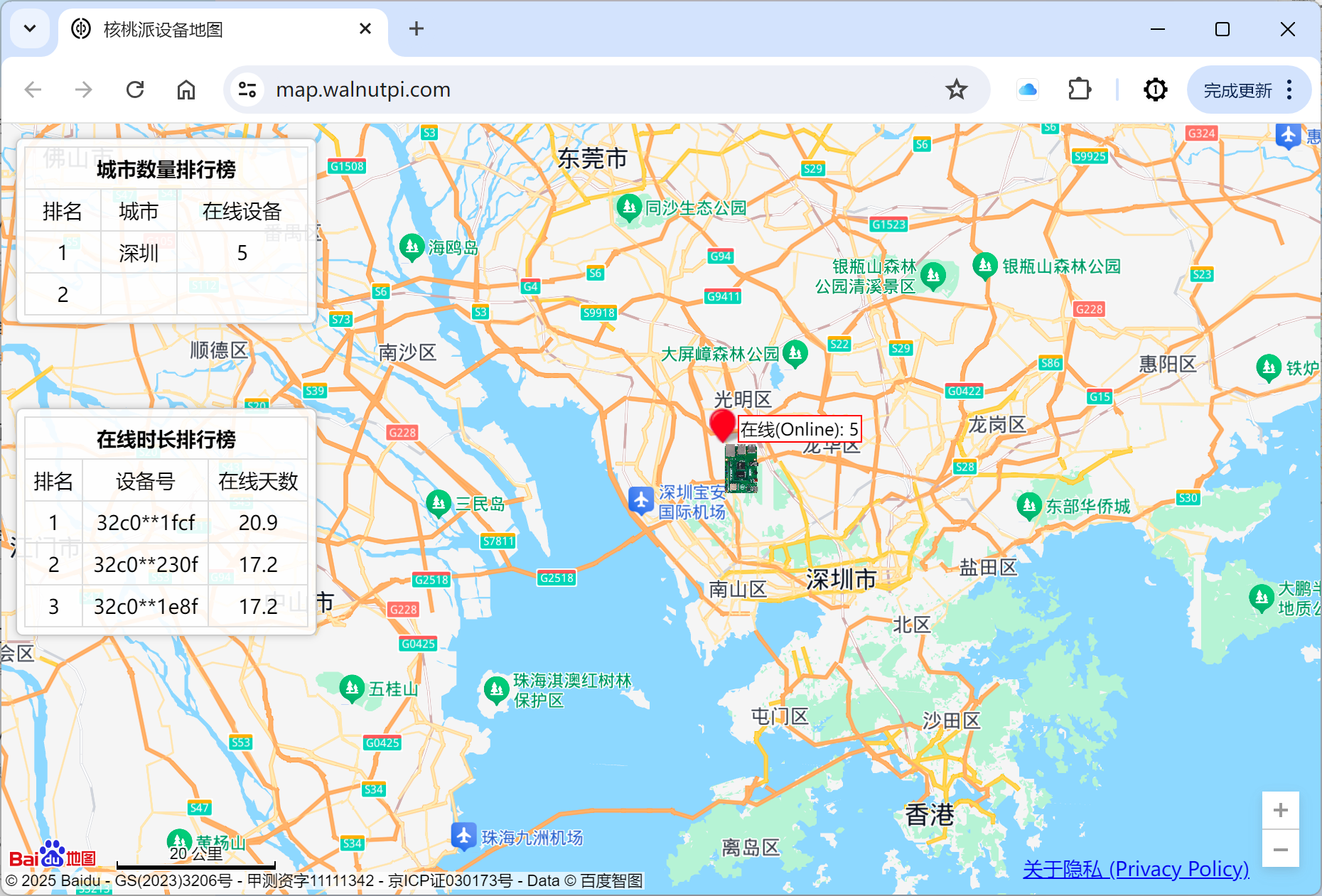Click the 珠海淇澳红树林保护区 icon

497,689
